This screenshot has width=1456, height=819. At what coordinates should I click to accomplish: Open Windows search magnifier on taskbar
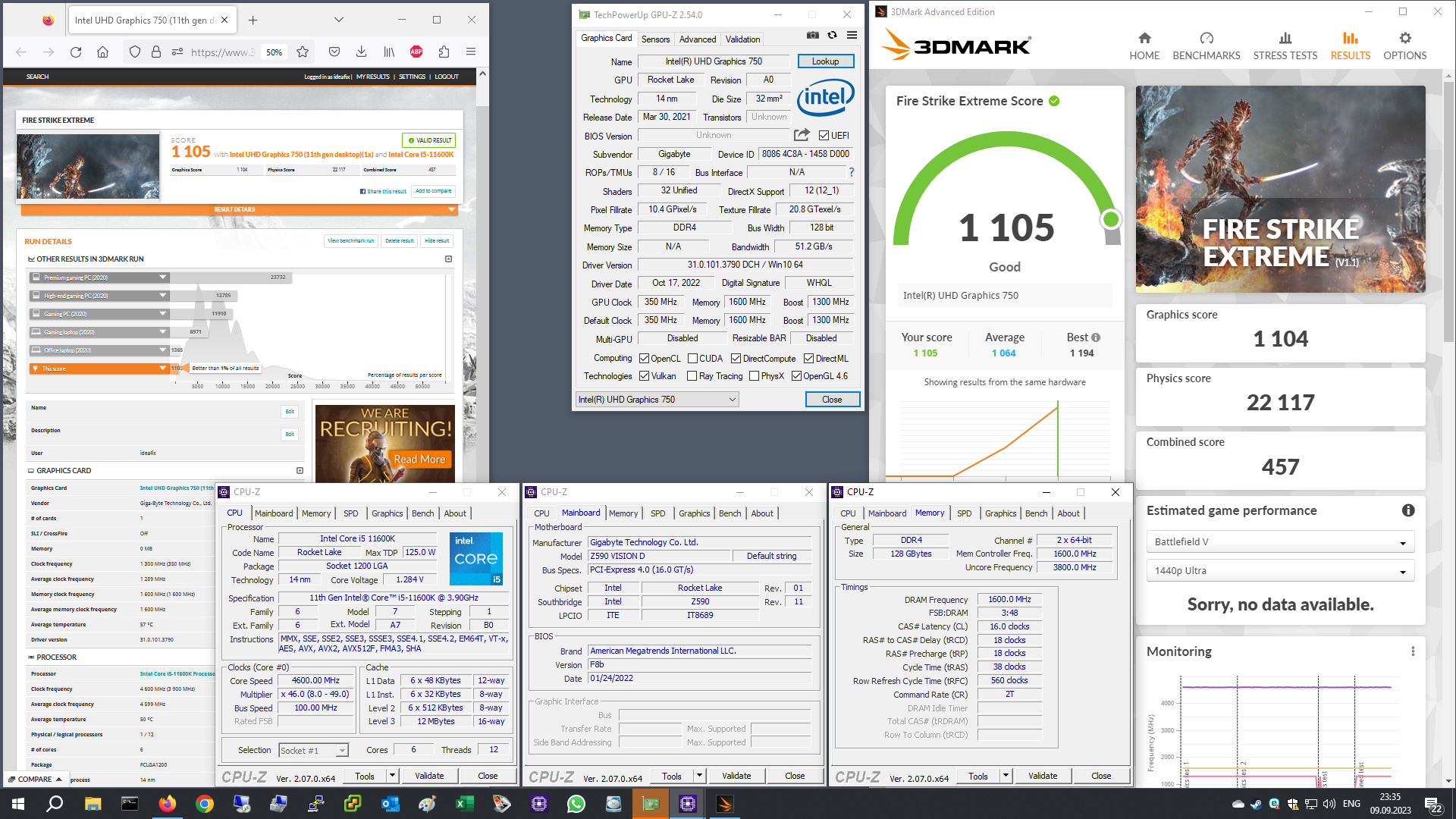55,804
